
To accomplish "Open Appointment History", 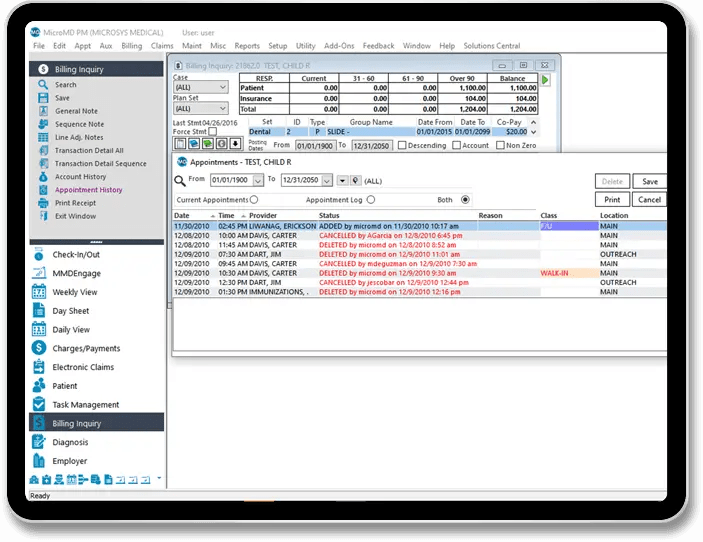I will tap(88, 190).
